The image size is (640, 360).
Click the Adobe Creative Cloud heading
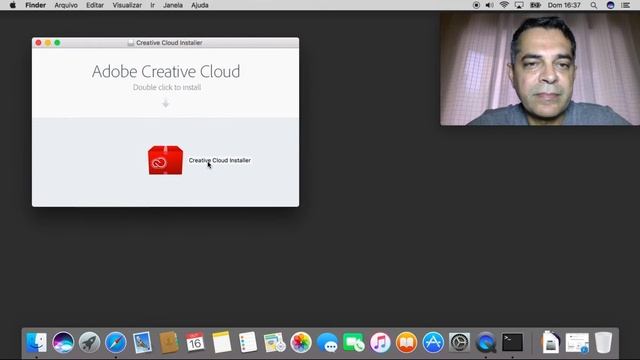166,71
